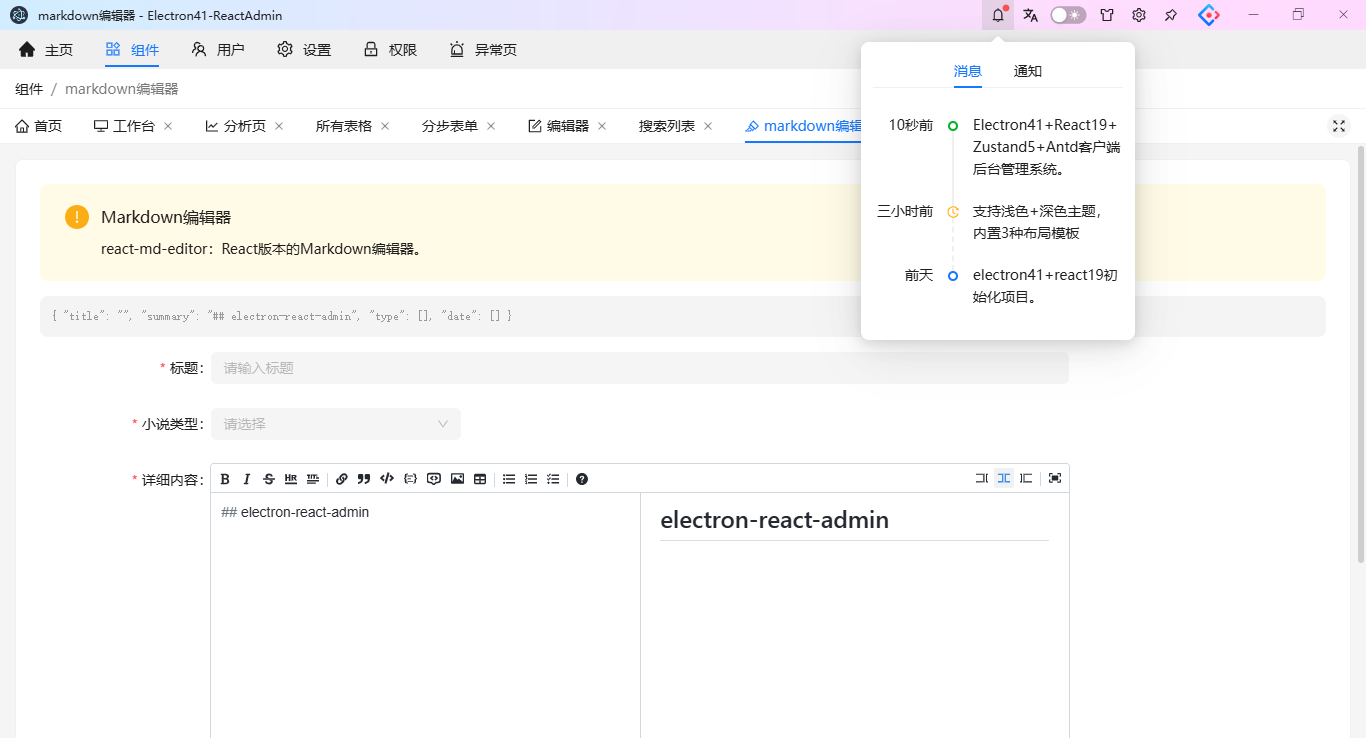Toggle fullscreen for the tab content
The image size is (1366, 738).
[x=1338, y=126]
